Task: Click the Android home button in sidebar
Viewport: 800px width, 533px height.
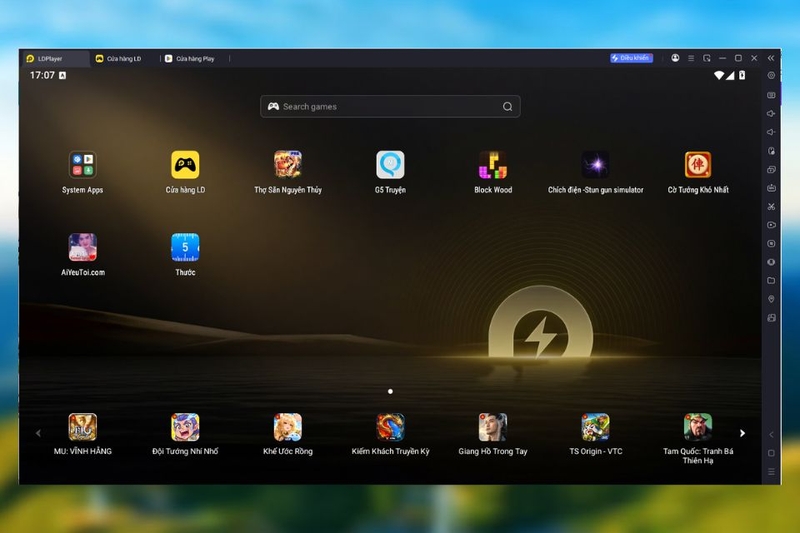Action: 771,453
